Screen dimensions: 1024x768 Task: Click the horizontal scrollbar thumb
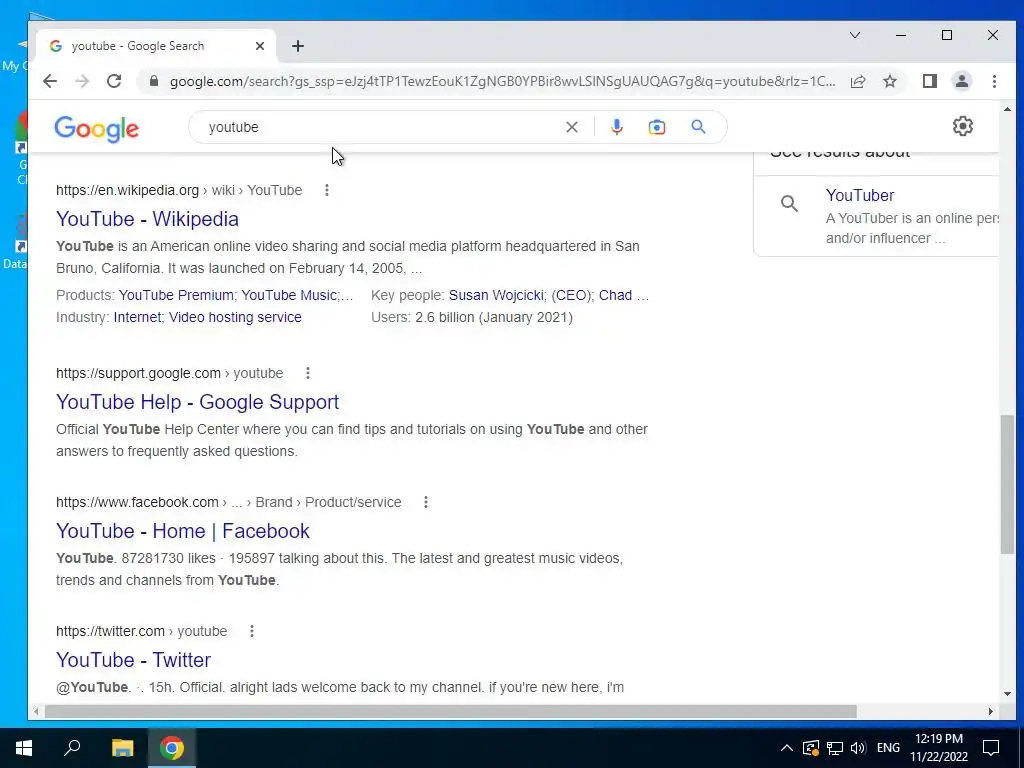pos(450,711)
